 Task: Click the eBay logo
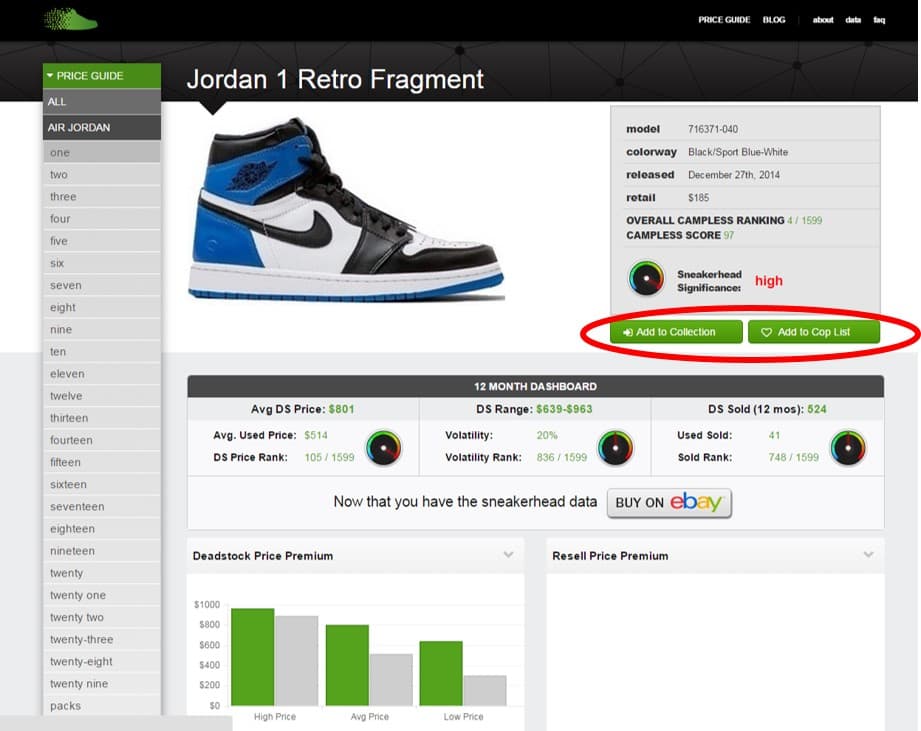click(x=696, y=502)
